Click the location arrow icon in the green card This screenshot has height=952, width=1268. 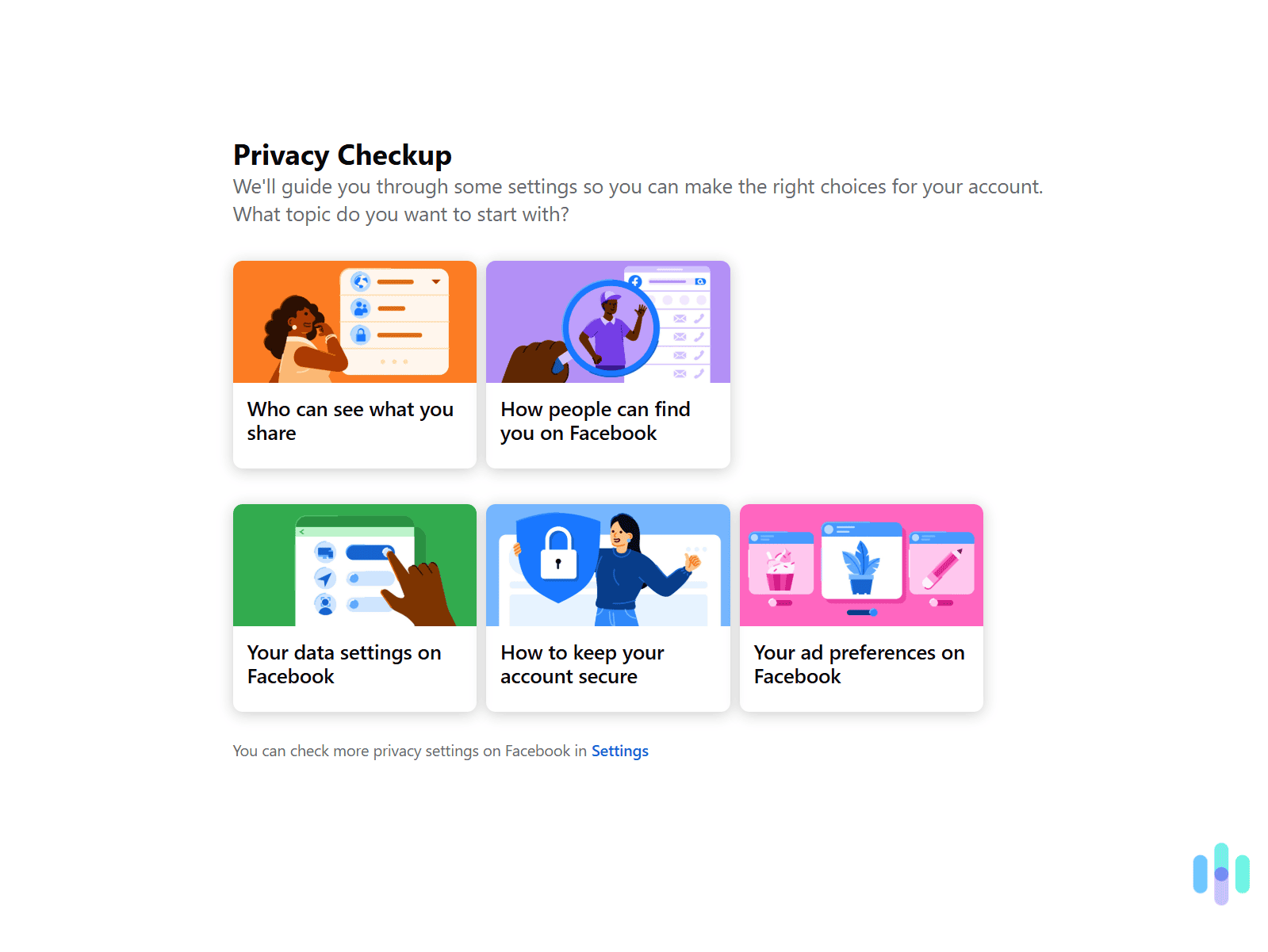(x=326, y=579)
